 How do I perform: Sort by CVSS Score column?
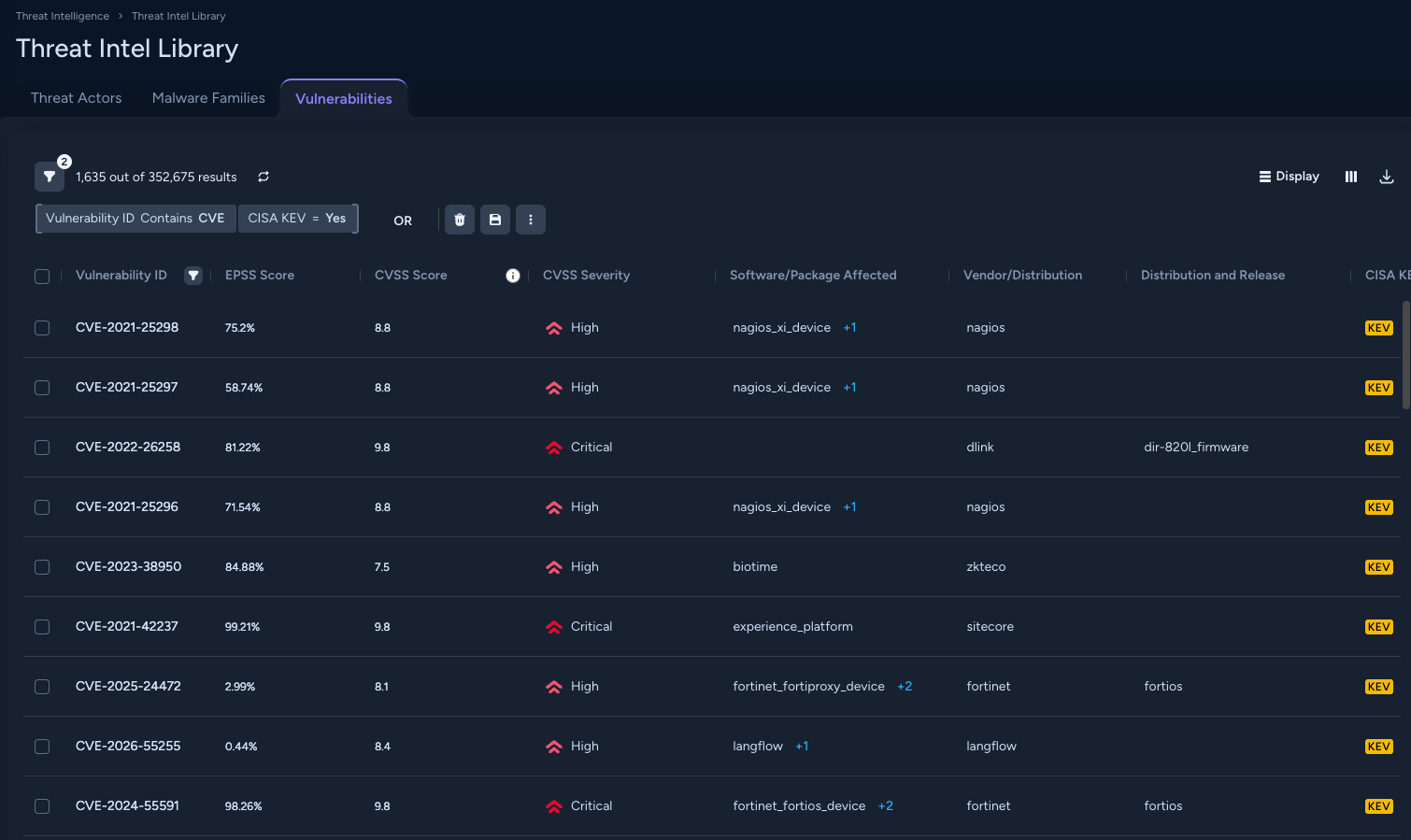pos(411,276)
